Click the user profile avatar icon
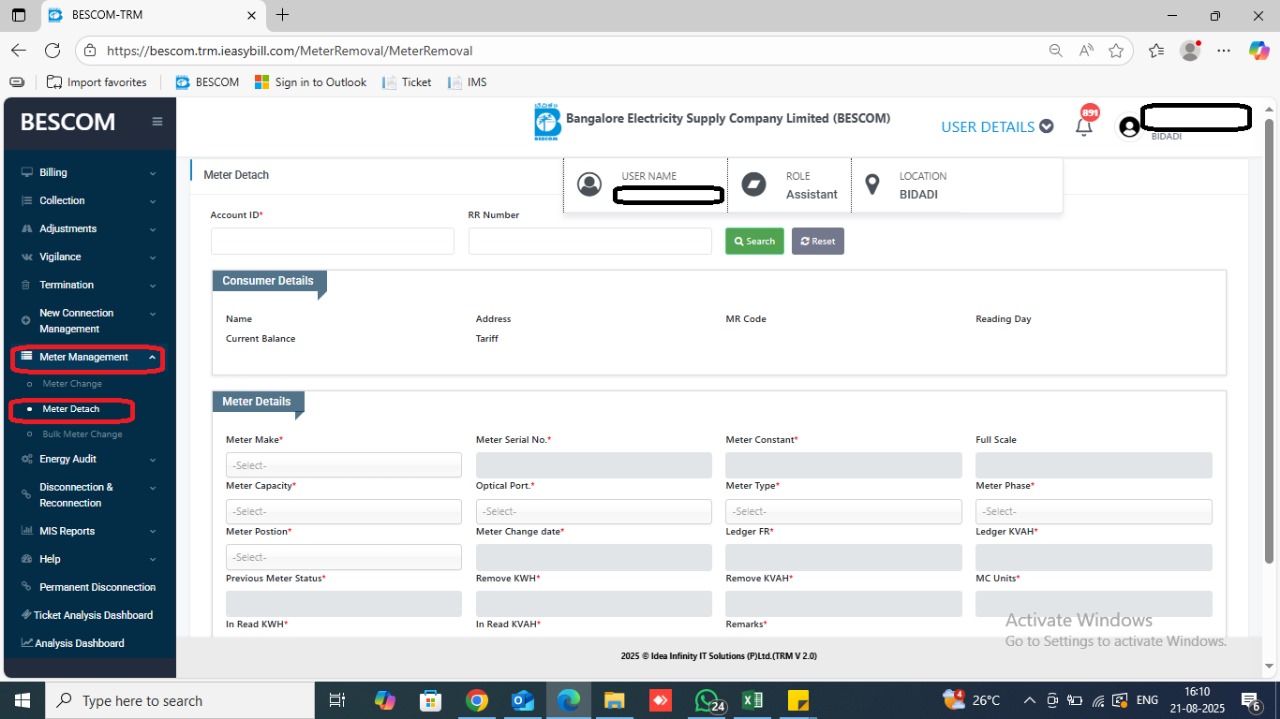Image resolution: width=1280 pixels, height=719 pixels. (x=1129, y=127)
